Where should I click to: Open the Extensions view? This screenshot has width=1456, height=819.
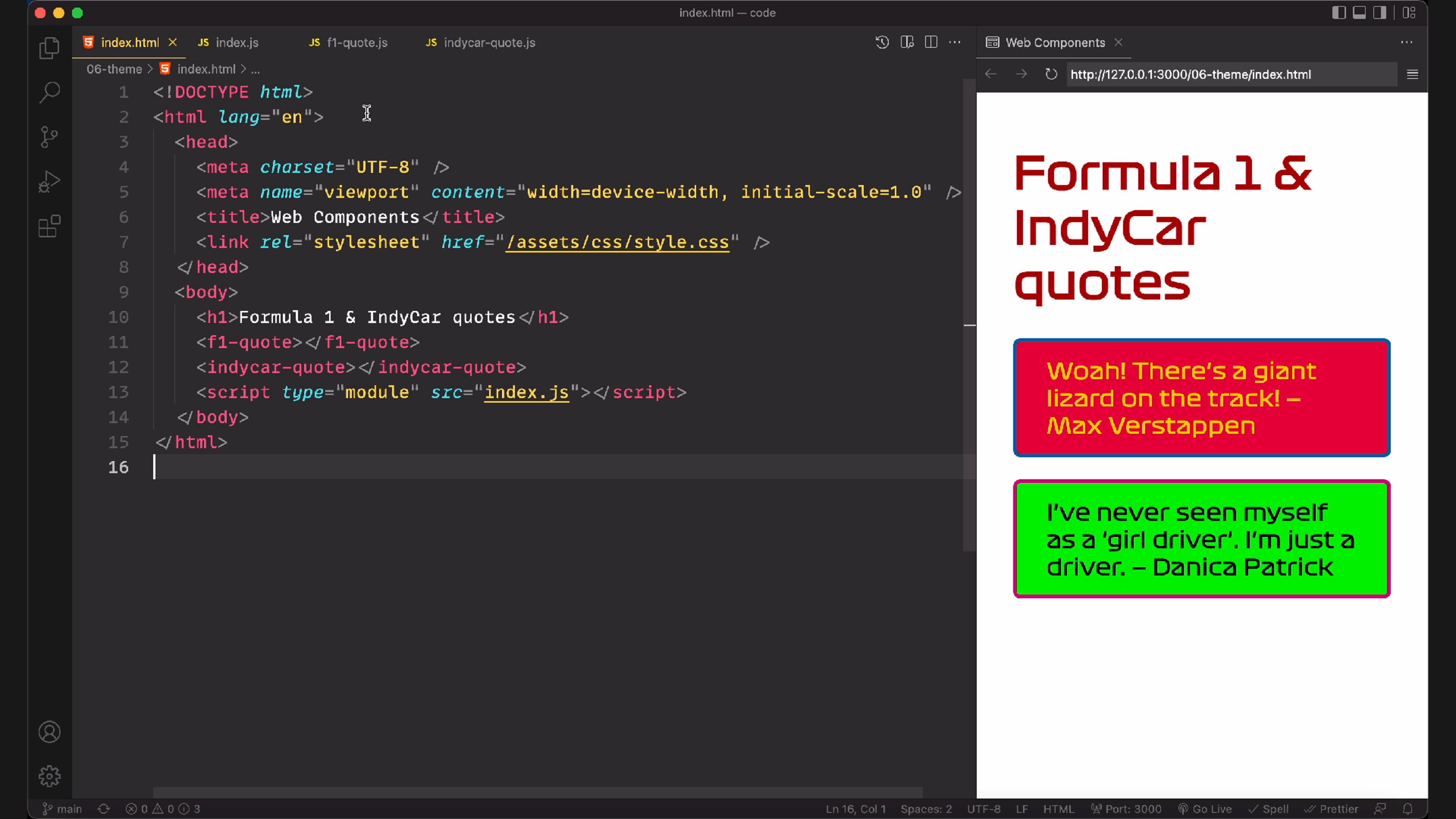(49, 226)
